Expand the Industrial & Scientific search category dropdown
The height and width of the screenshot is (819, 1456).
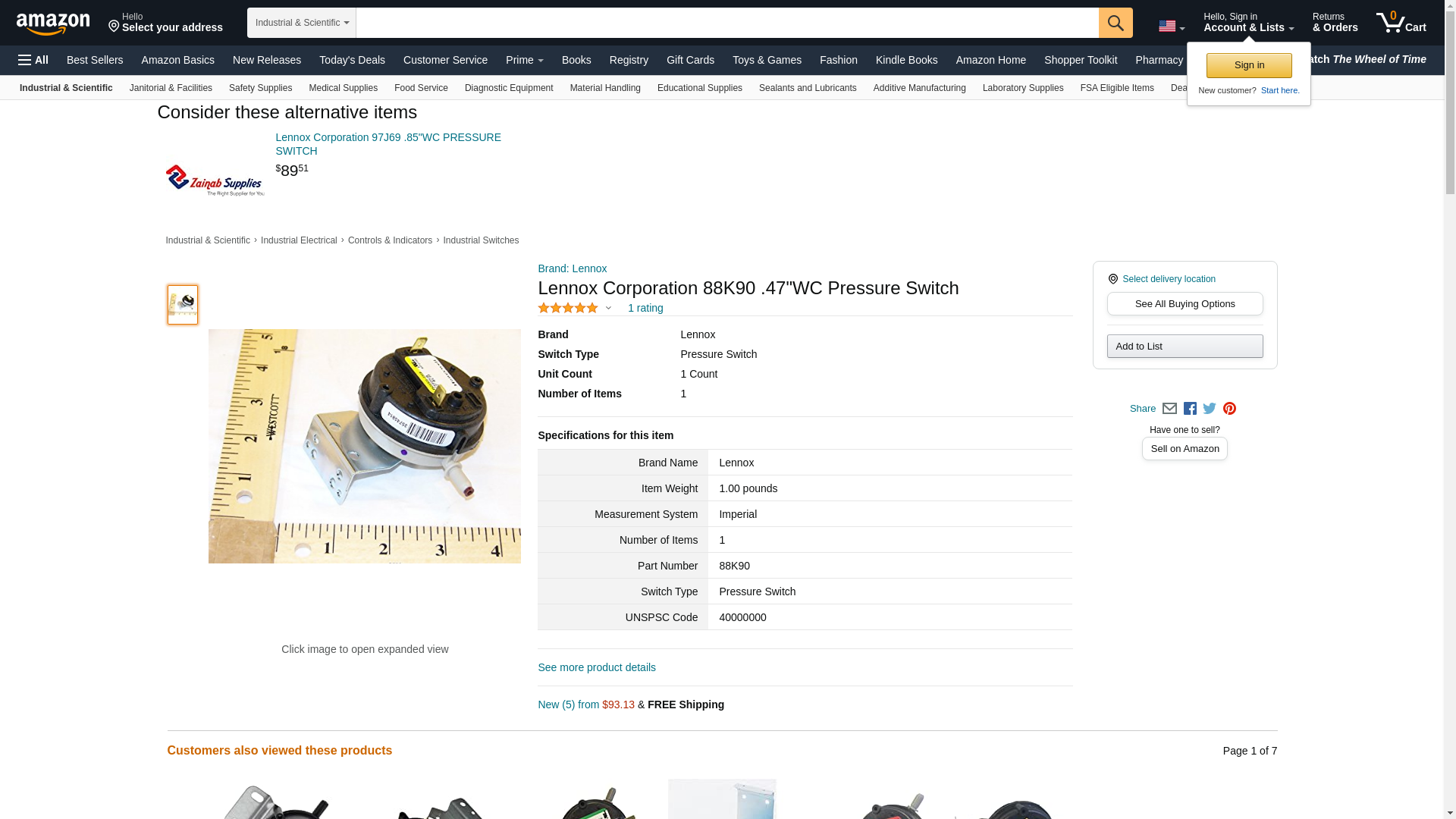tap(302, 23)
